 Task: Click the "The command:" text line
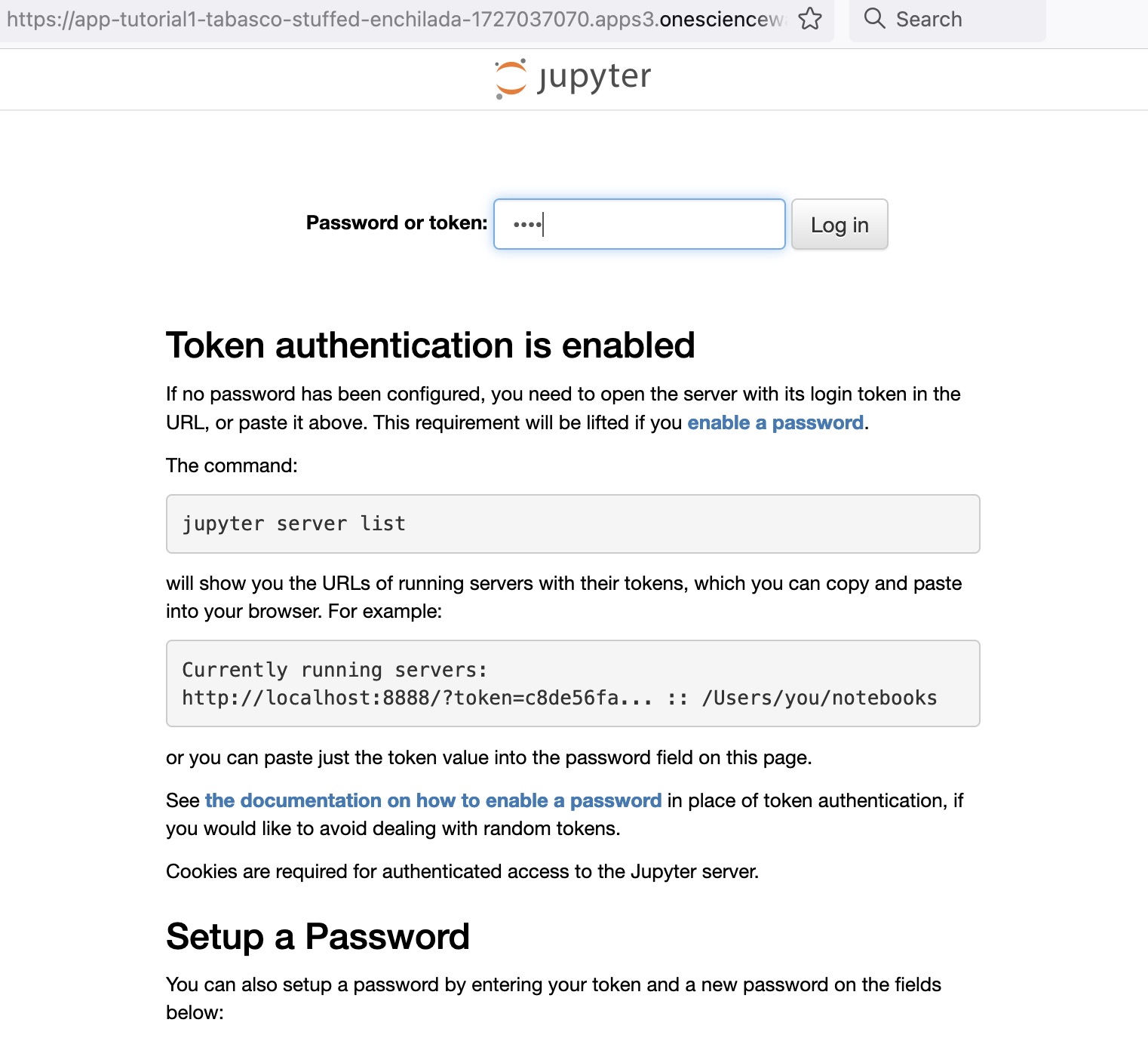pyautogui.click(x=232, y=465)
